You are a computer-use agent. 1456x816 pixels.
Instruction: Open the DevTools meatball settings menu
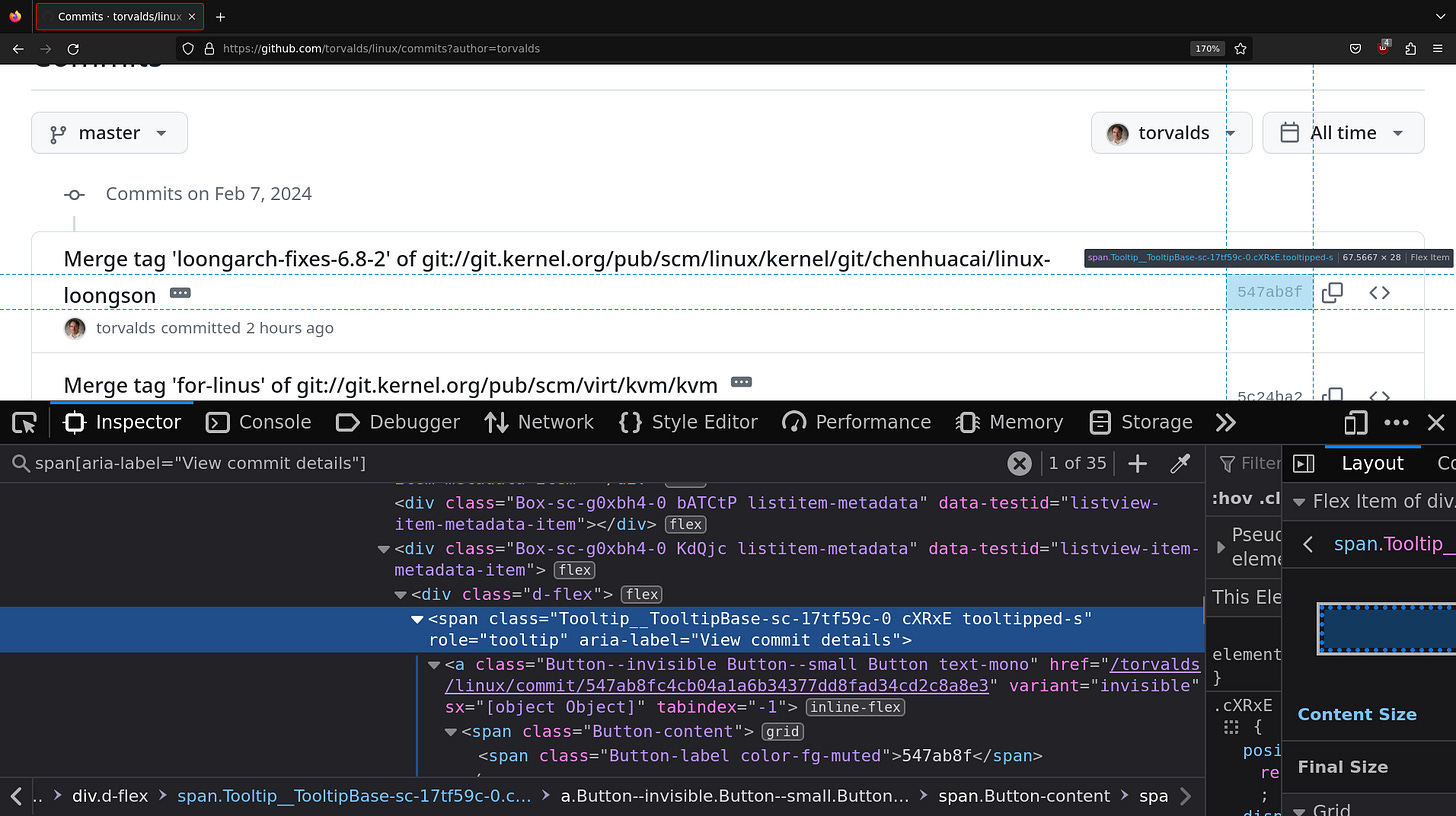coord(1398,422)
